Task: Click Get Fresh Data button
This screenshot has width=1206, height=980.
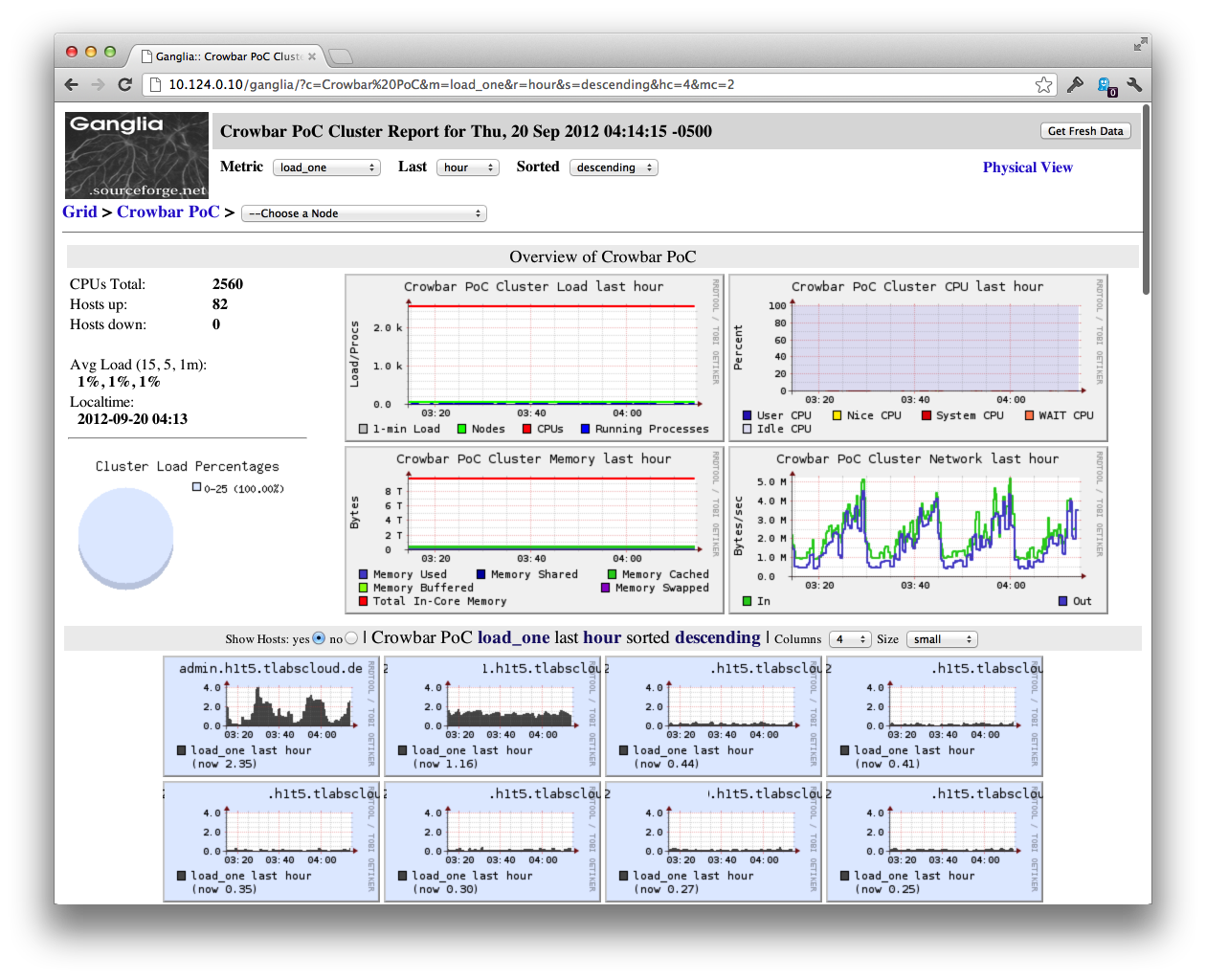Action: tap(1085, 131)
